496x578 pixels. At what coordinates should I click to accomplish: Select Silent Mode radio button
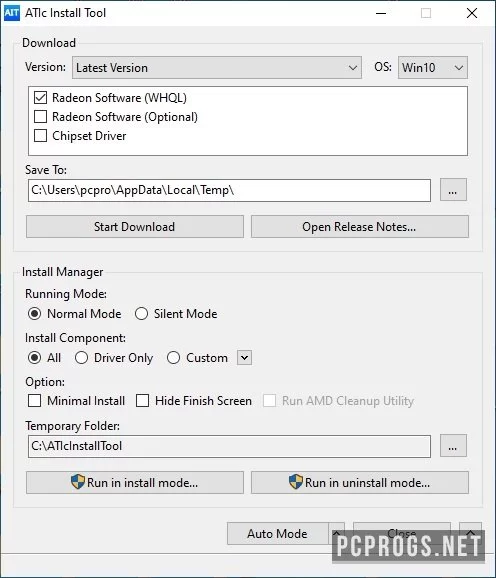(x=142, y=314)
